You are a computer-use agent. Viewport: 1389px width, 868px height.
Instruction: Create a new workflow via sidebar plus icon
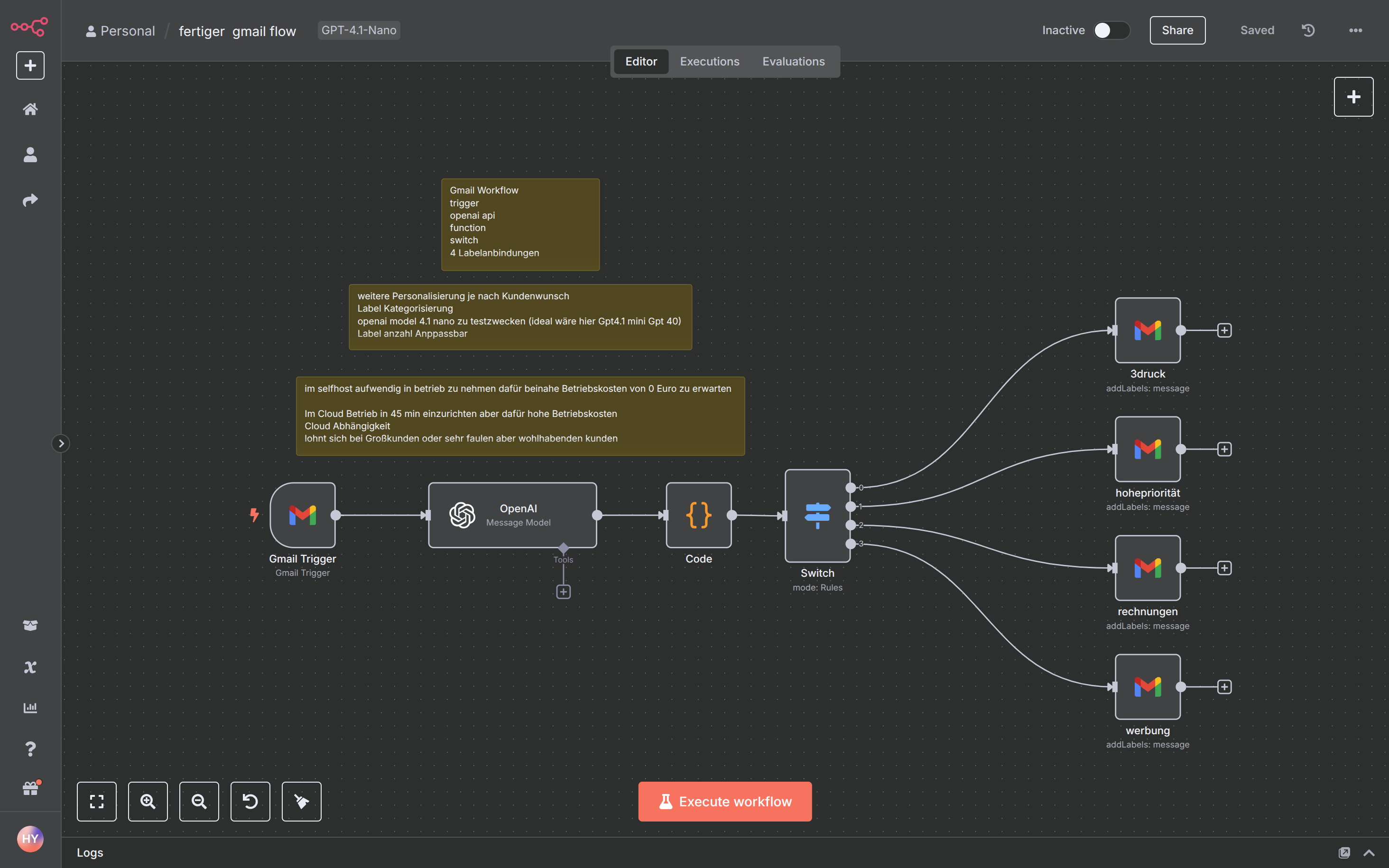[x=30, y=65]
